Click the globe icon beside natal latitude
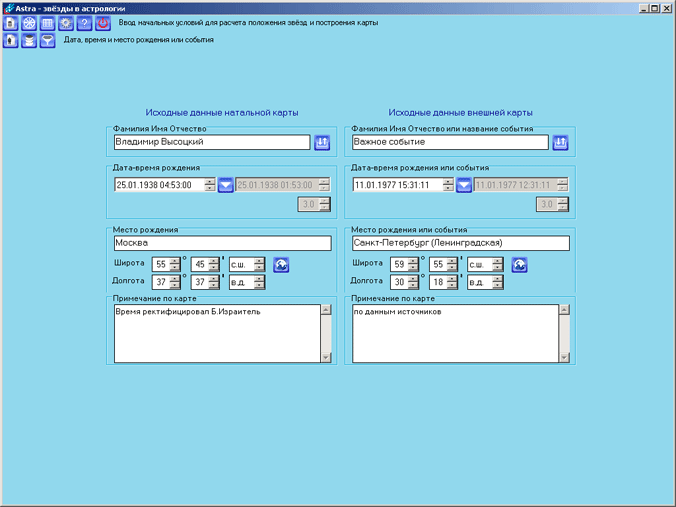Image resolution: width=676 pixels, height=507 pixels. (x=281, y=265)
